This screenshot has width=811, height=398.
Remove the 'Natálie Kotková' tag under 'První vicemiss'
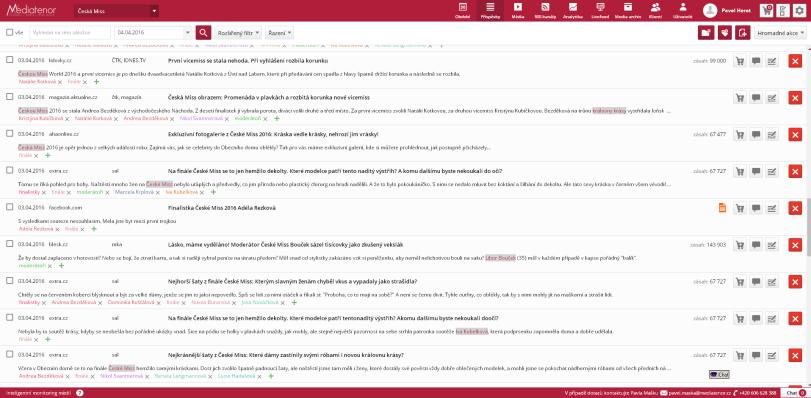pos(59,82)
